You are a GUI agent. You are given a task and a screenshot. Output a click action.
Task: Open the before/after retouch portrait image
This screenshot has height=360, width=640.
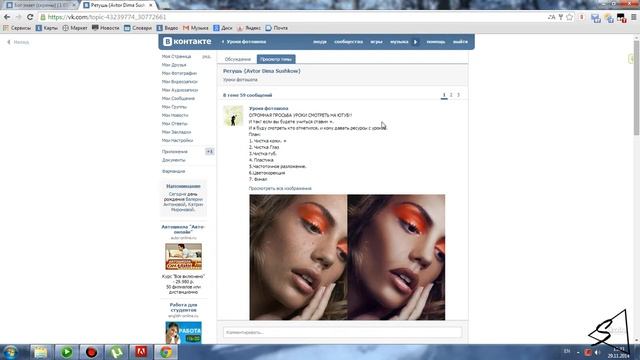pyautogui.click(x=347, y=257)
